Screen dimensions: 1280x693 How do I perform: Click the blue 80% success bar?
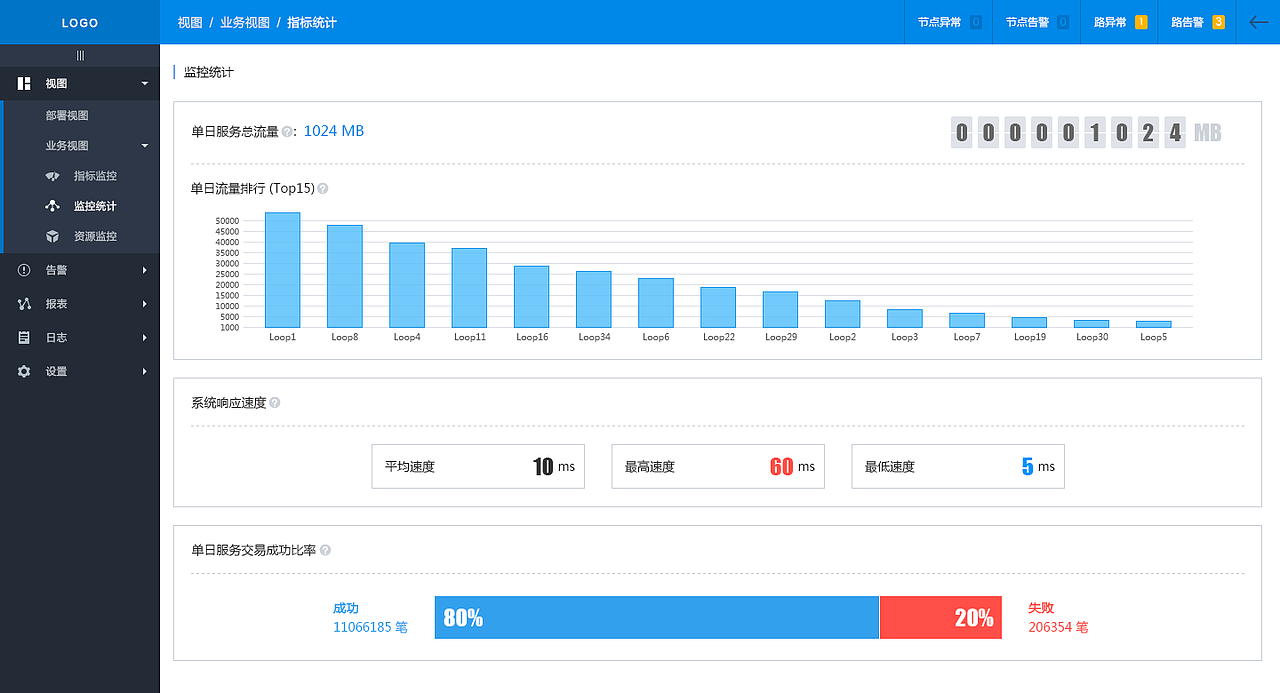657,618
